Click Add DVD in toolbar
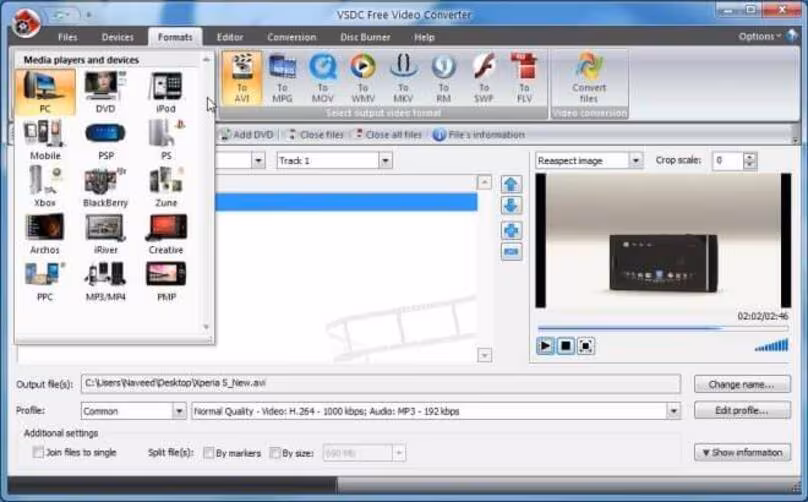This screenshot has height=502, width=808. (x=247, y=135)
